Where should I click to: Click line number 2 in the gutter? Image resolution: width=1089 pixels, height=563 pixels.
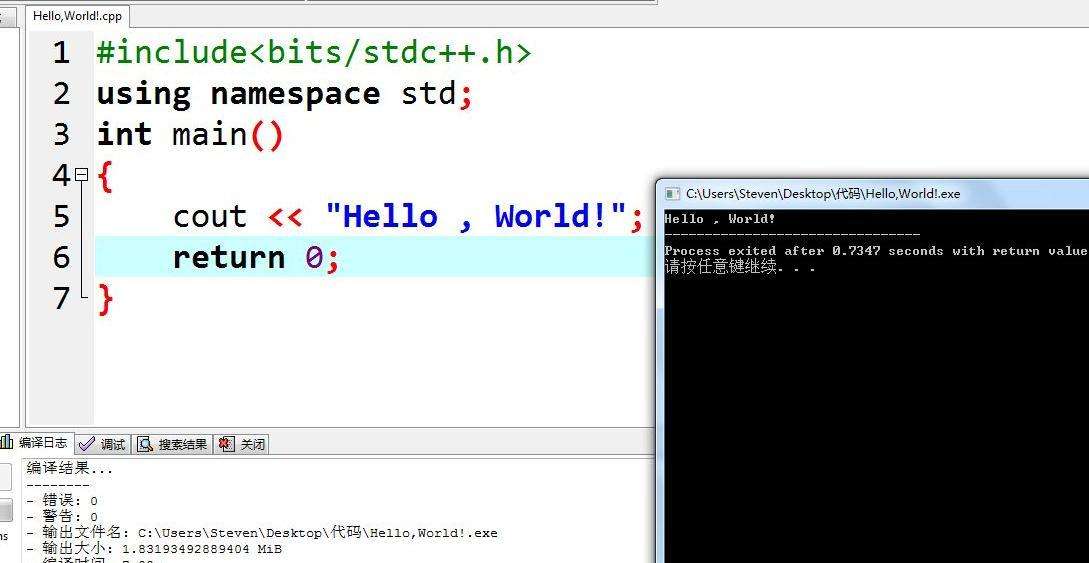tap(61, 93)
